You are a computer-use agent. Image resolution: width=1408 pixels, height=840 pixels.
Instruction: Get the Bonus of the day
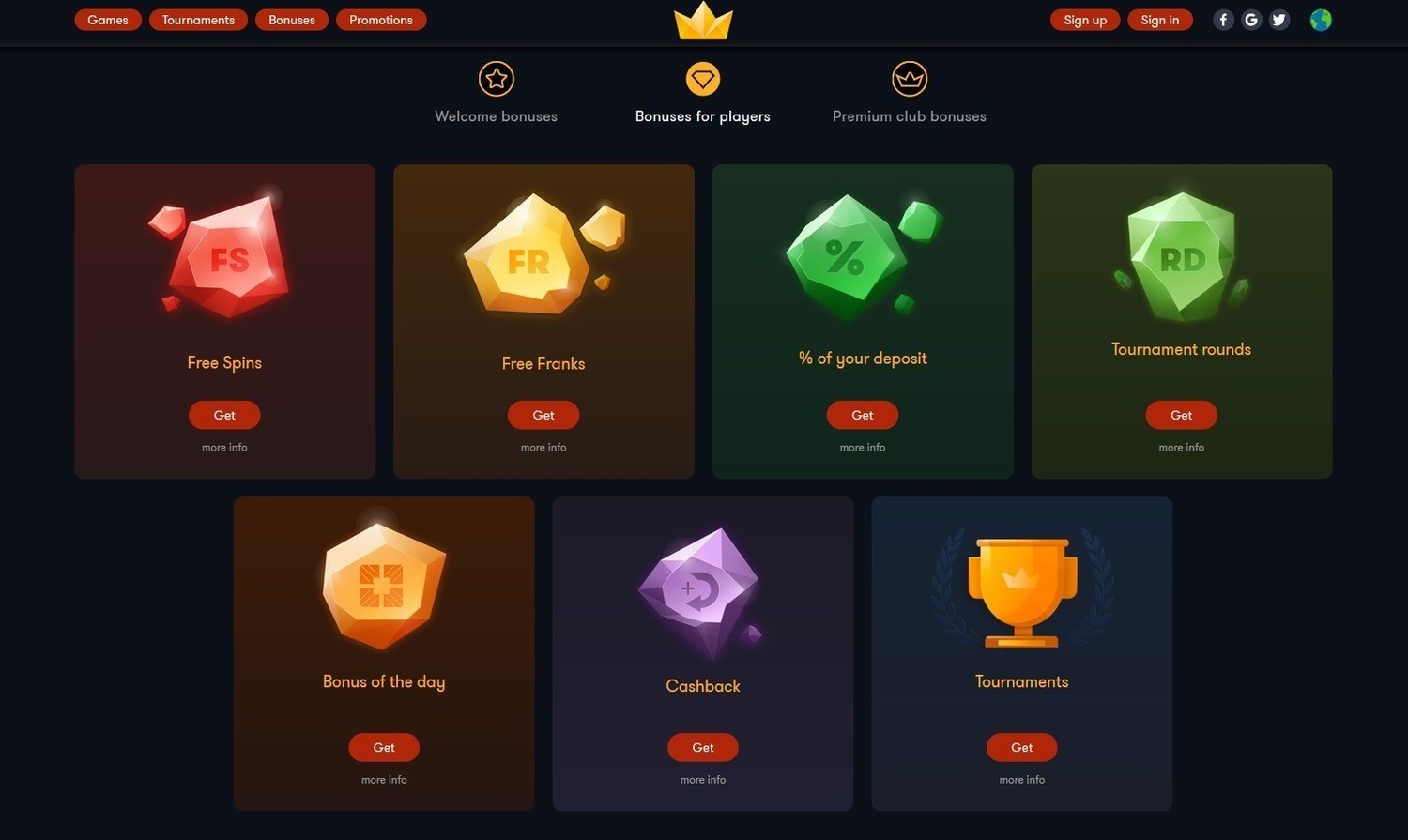click(384, 747)
